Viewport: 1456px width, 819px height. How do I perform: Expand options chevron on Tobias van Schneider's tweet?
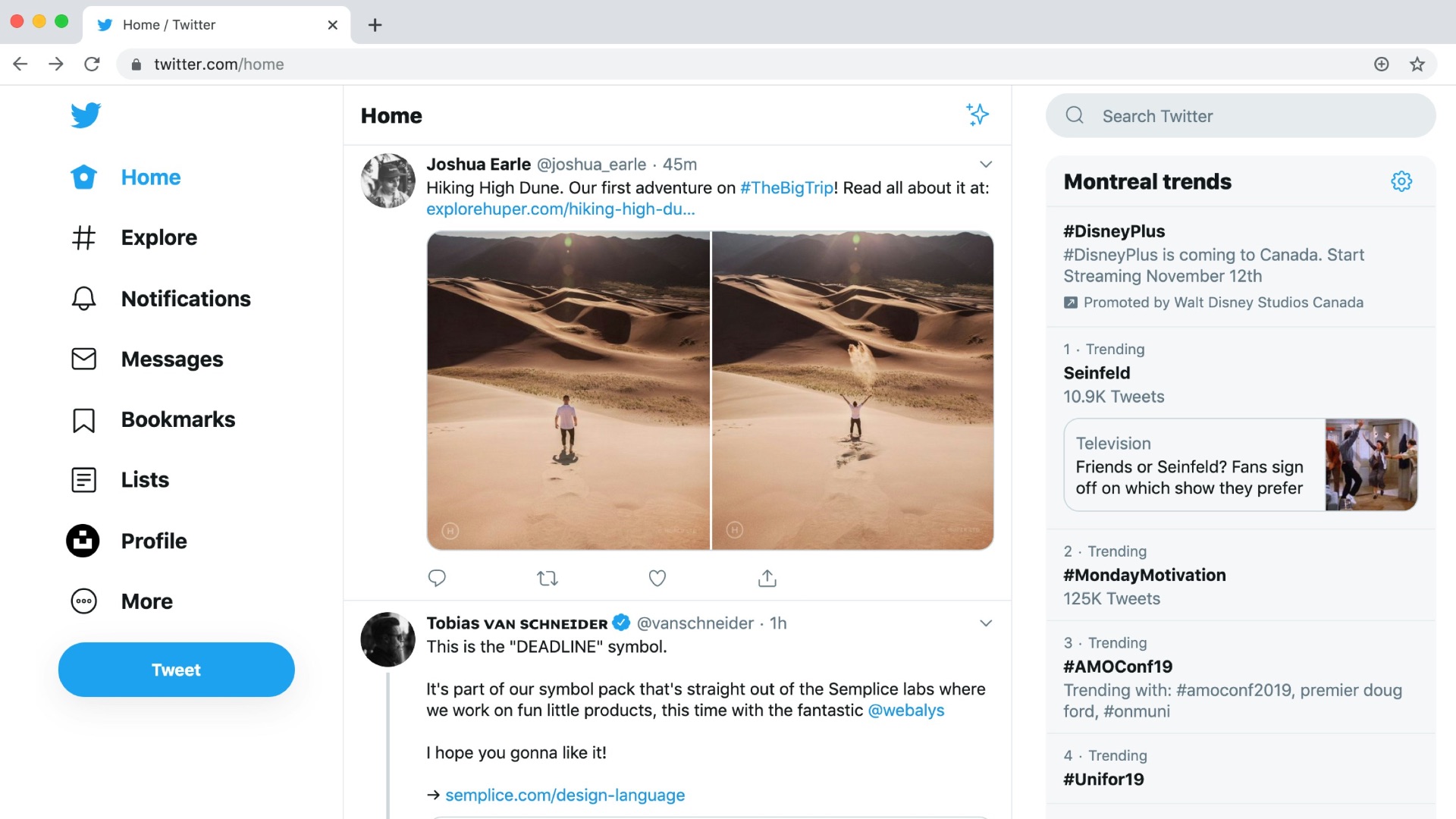coord(986,623)
